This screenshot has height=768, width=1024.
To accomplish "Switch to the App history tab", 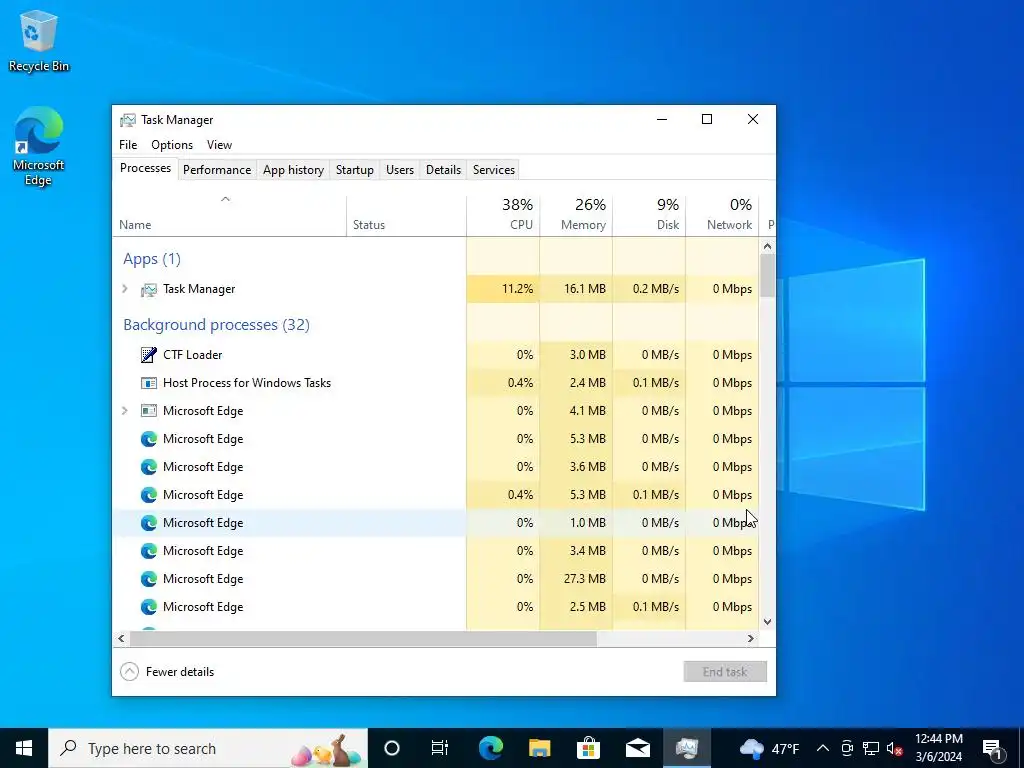I will 293,170.
